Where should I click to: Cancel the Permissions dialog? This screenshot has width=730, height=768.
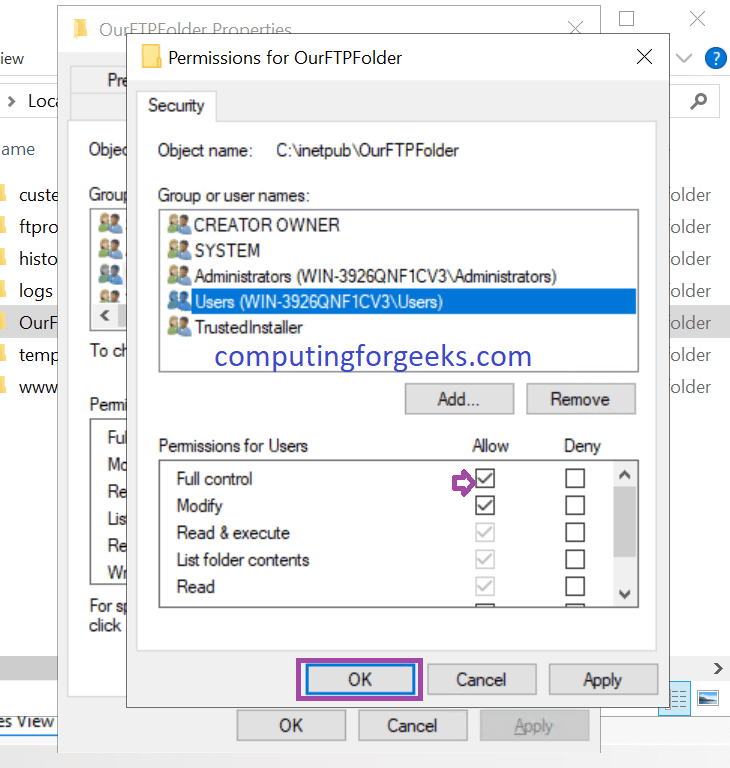tap(481, 679)
